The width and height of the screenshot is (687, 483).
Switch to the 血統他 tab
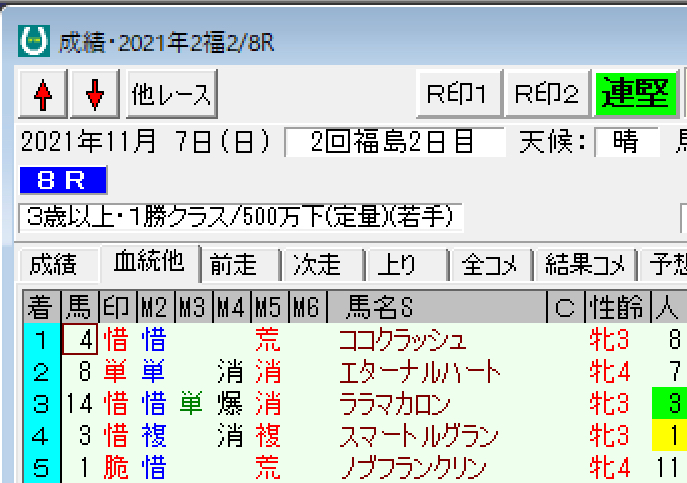click(x=149, y=263)
